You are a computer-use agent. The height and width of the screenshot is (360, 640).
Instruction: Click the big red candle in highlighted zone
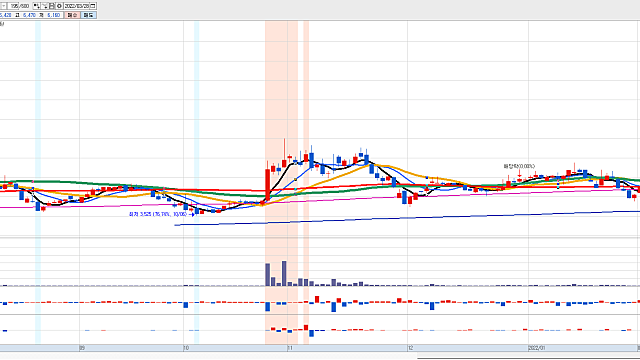[268, 186]
